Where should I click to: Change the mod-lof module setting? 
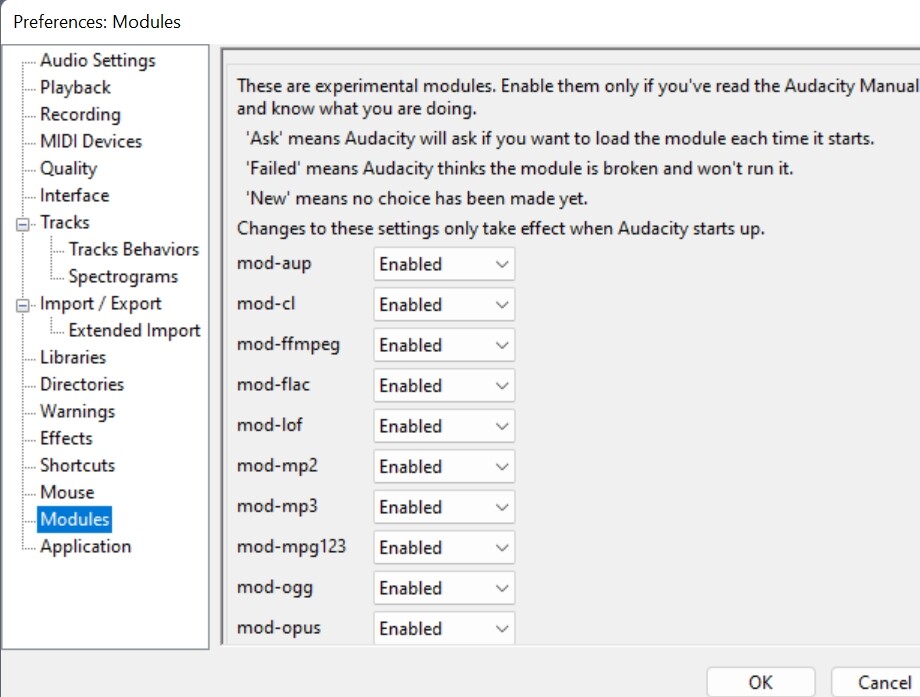pos(444,427)
